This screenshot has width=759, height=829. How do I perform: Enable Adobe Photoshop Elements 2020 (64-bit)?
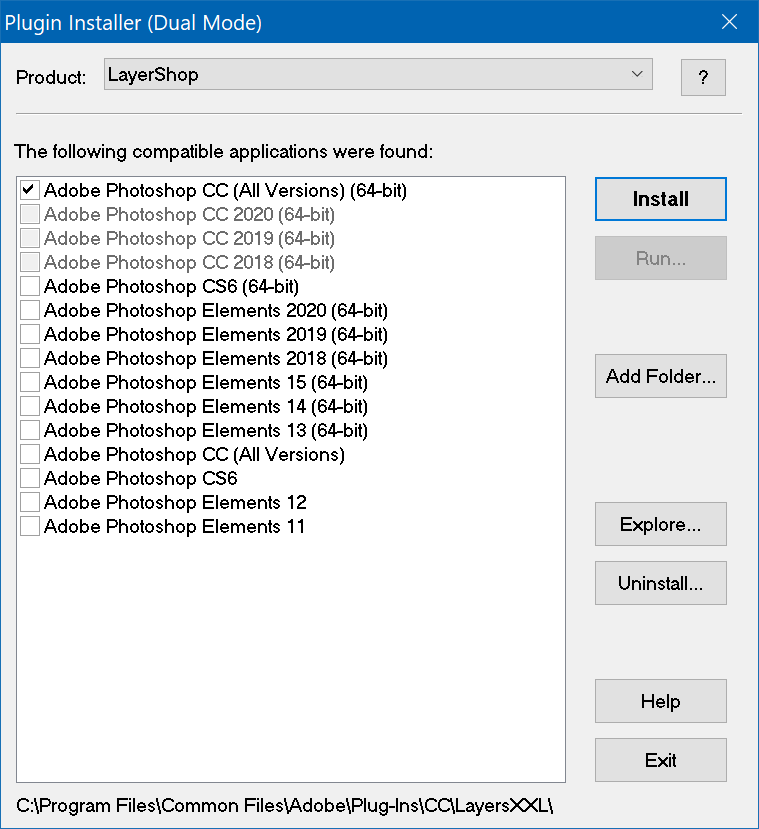point(30,310)
